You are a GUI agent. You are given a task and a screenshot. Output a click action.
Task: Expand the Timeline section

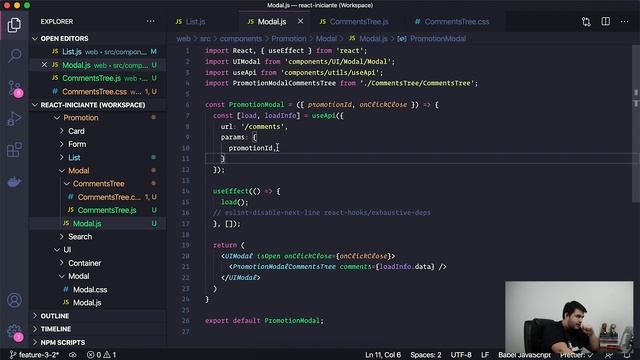point(56,329)
